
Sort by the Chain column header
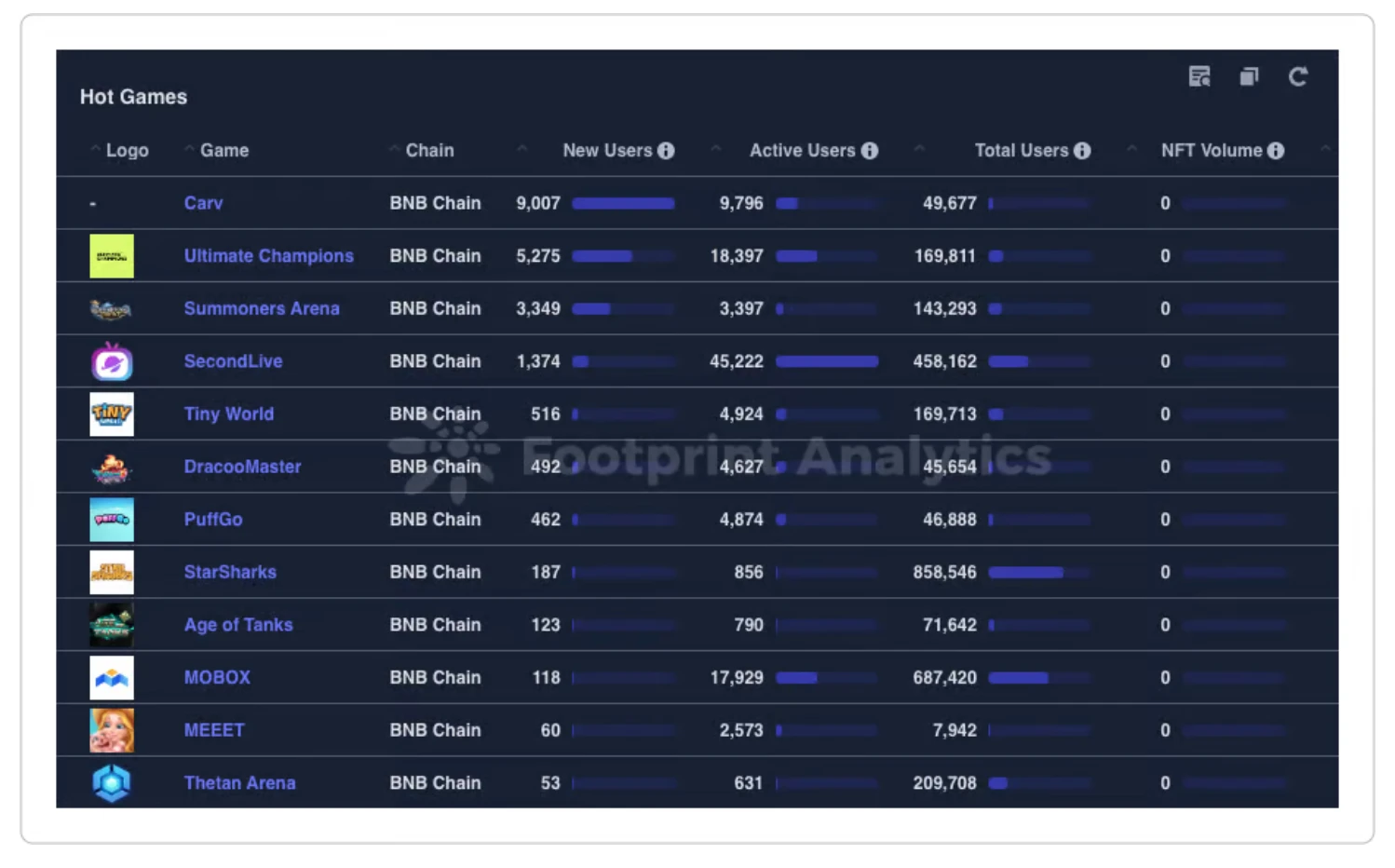pyautogui.click(x=429, y=151)
